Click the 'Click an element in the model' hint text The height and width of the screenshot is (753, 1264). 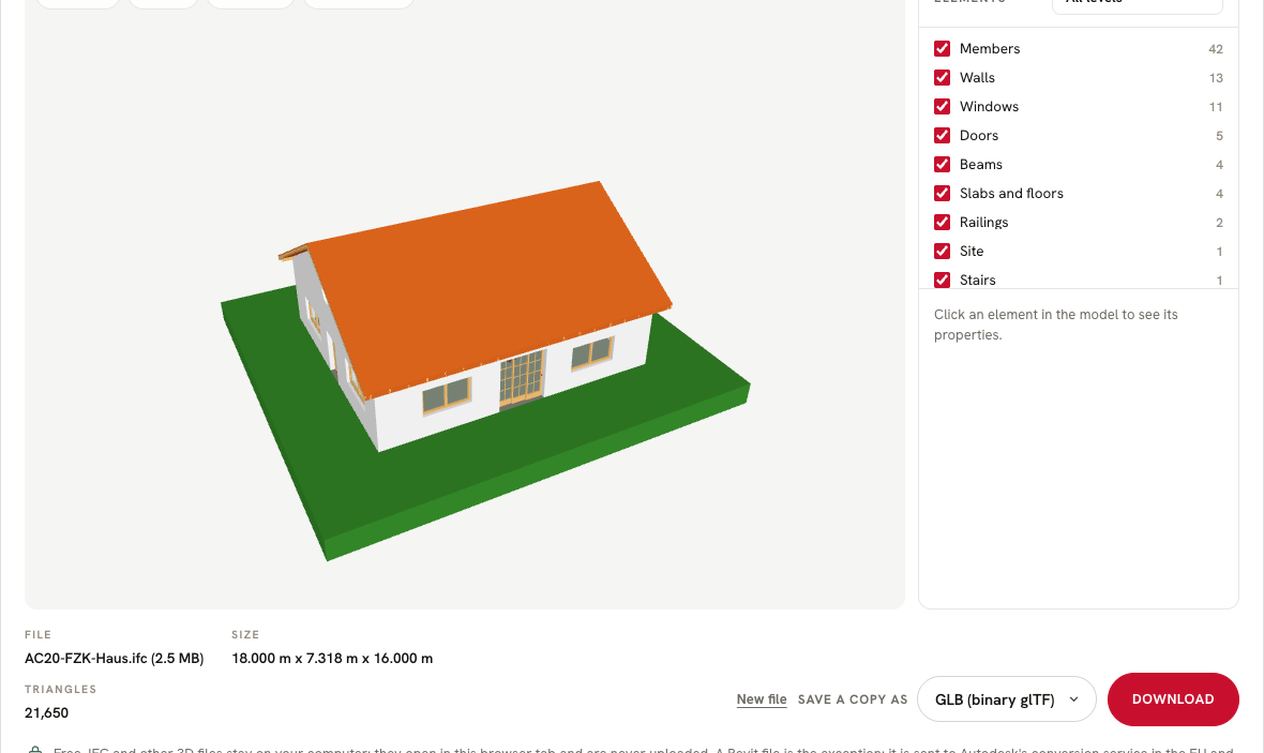click(x=1056, y=325)
